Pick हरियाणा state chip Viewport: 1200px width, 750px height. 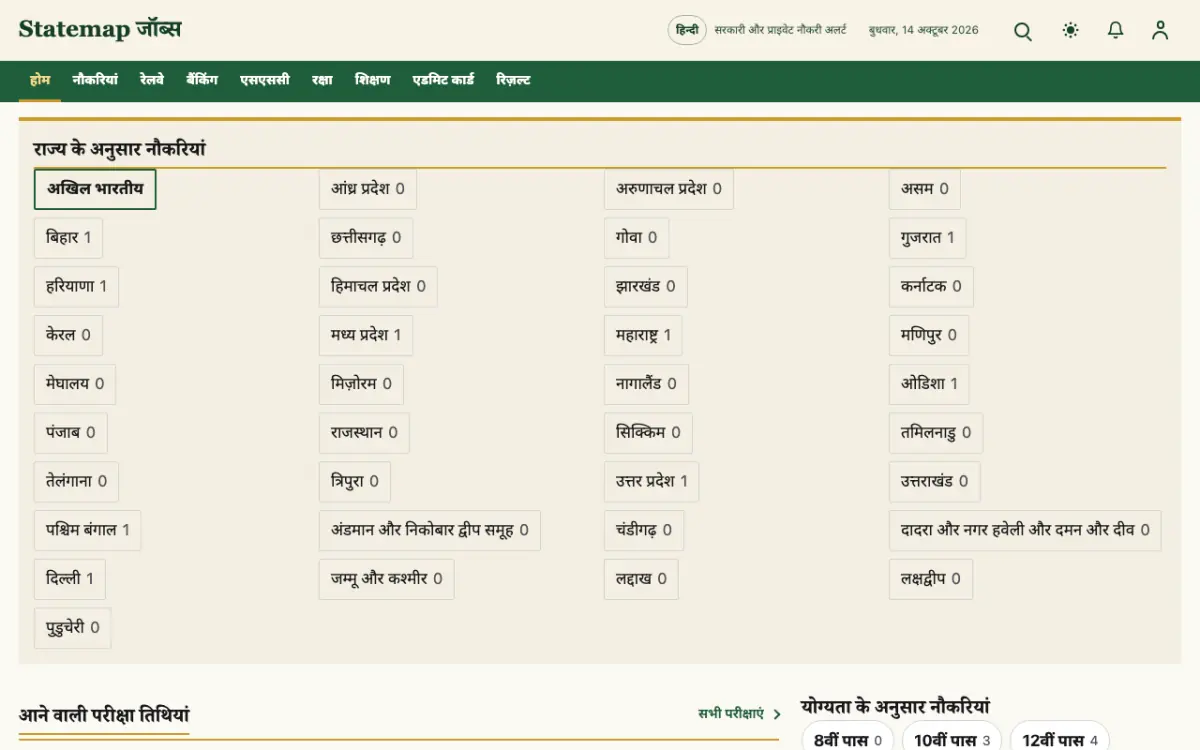click(x=76, y=286)
